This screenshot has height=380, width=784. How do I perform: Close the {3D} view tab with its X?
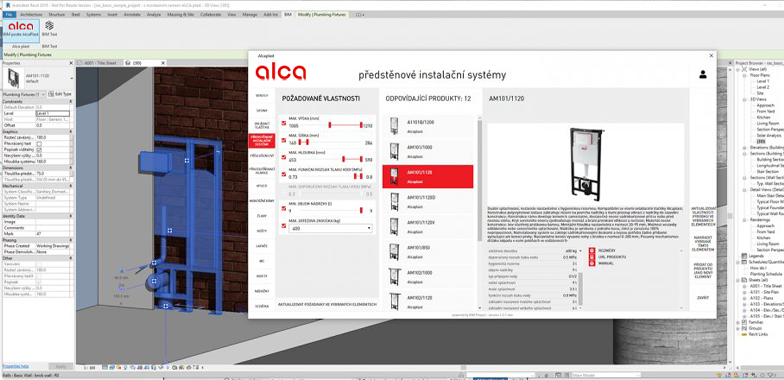click(x=164, y=63)
